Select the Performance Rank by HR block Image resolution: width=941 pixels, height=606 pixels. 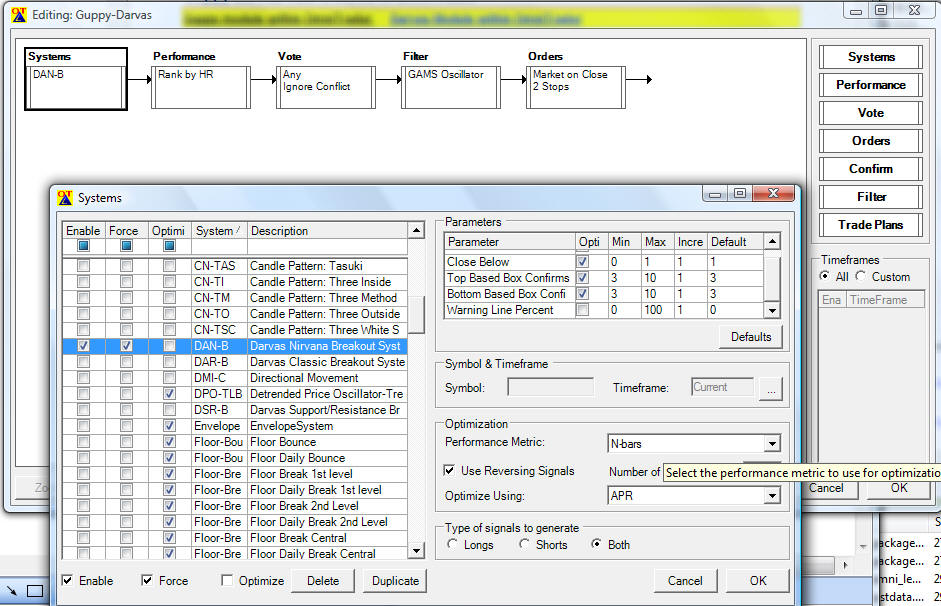(200, 87)
